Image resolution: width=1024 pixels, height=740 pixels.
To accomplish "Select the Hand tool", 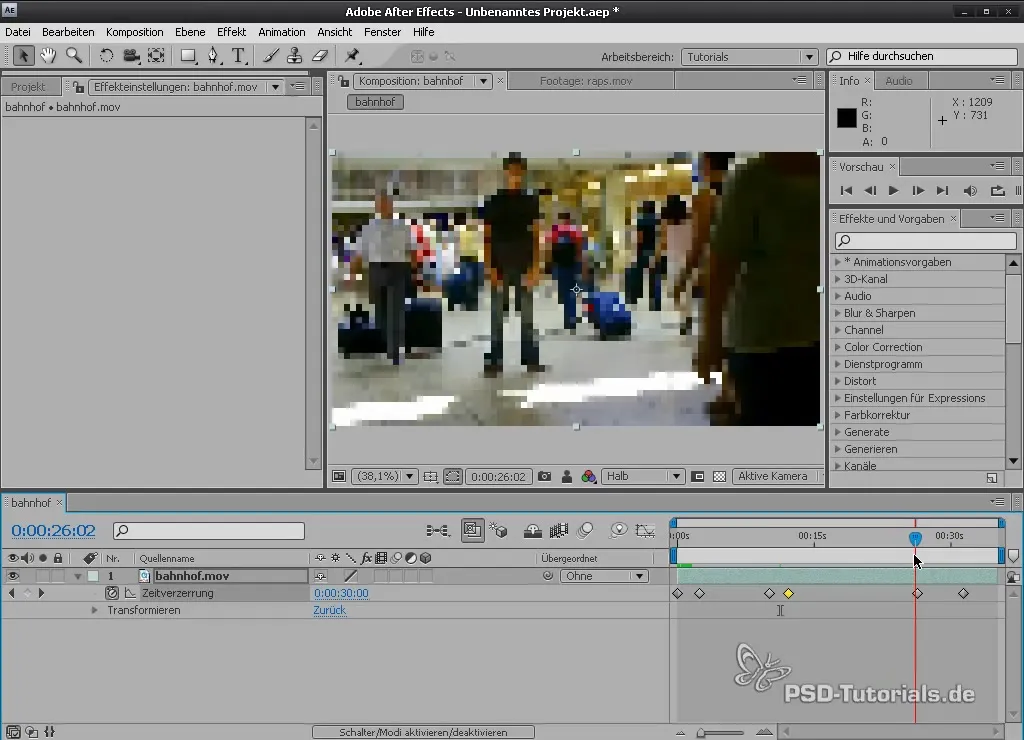I will tap(48, 56).
